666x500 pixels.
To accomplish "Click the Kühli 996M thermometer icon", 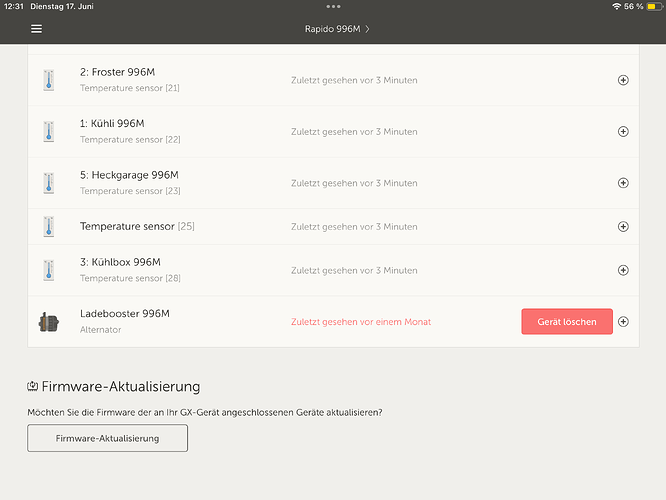I will coord(49,131).
